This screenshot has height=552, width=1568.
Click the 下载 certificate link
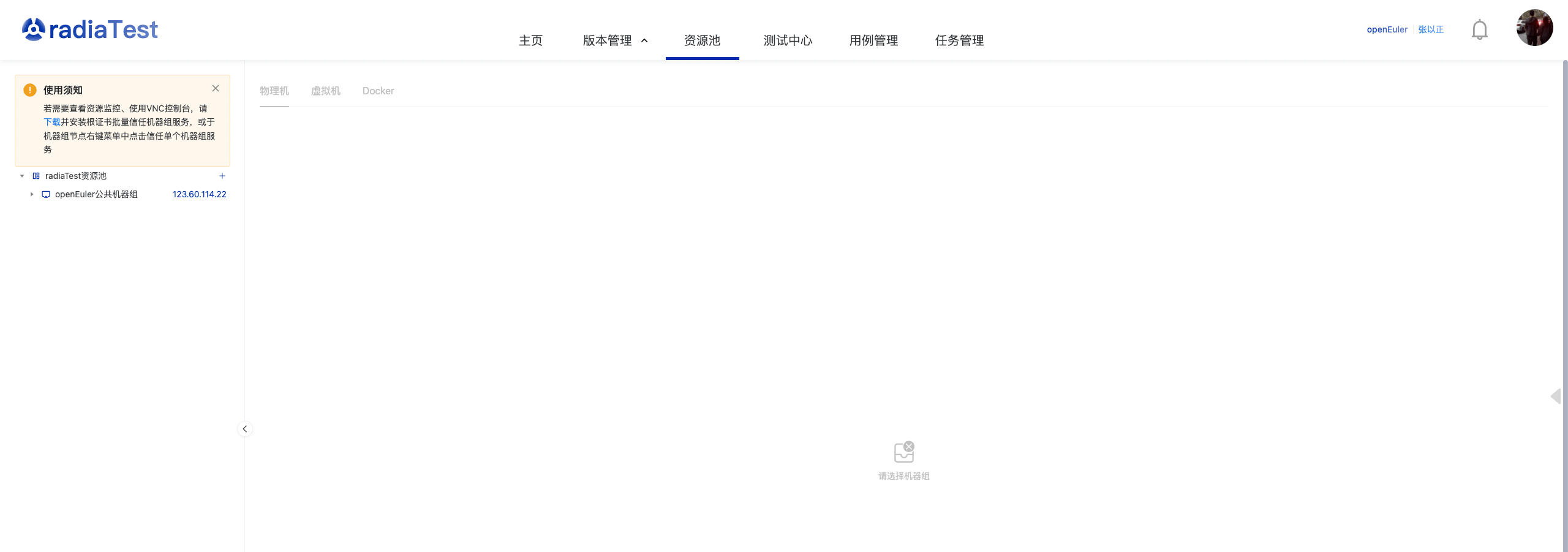[x=51, y=122]
